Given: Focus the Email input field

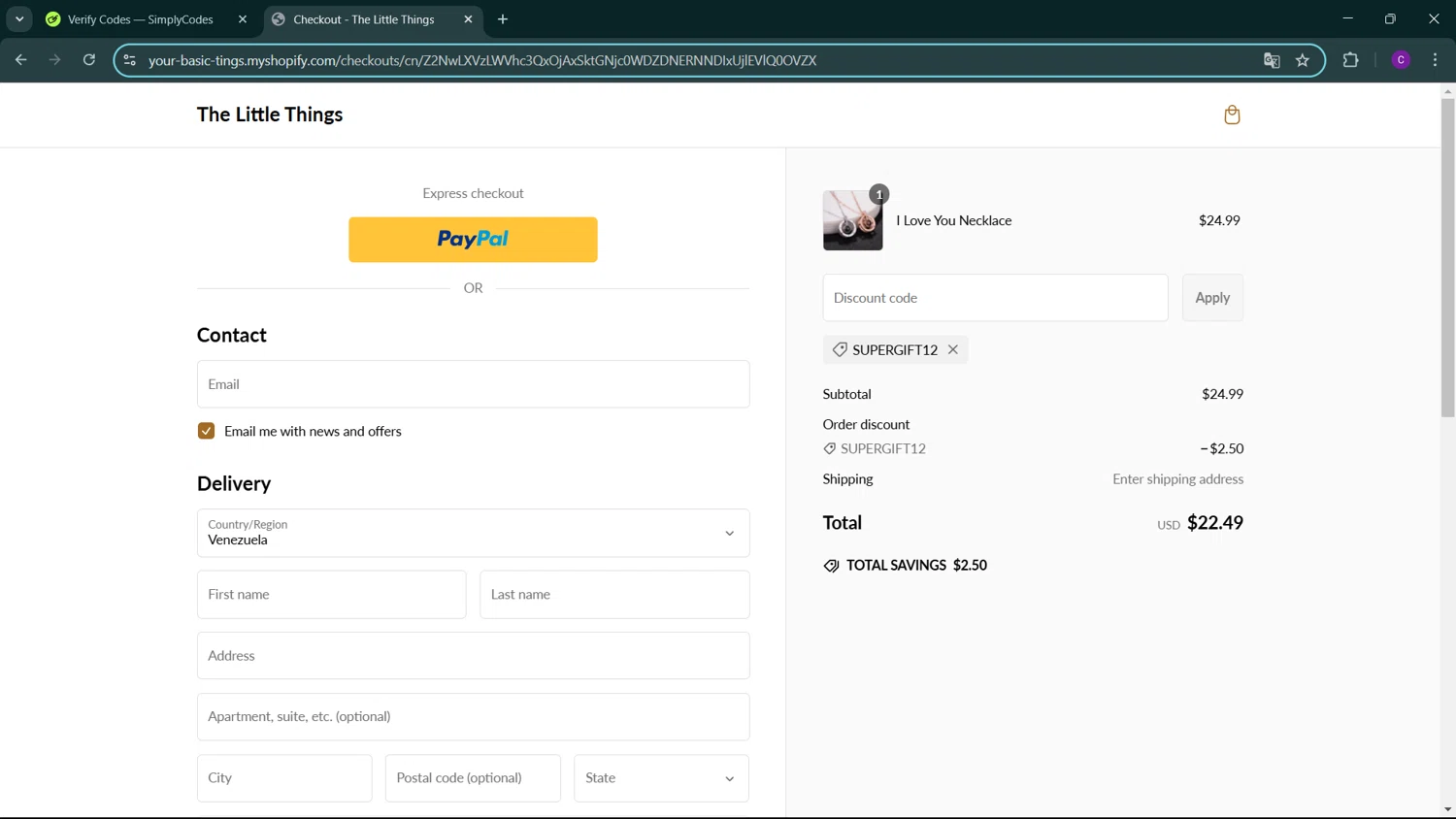Looking at the screenshot, I should (474, 384).
